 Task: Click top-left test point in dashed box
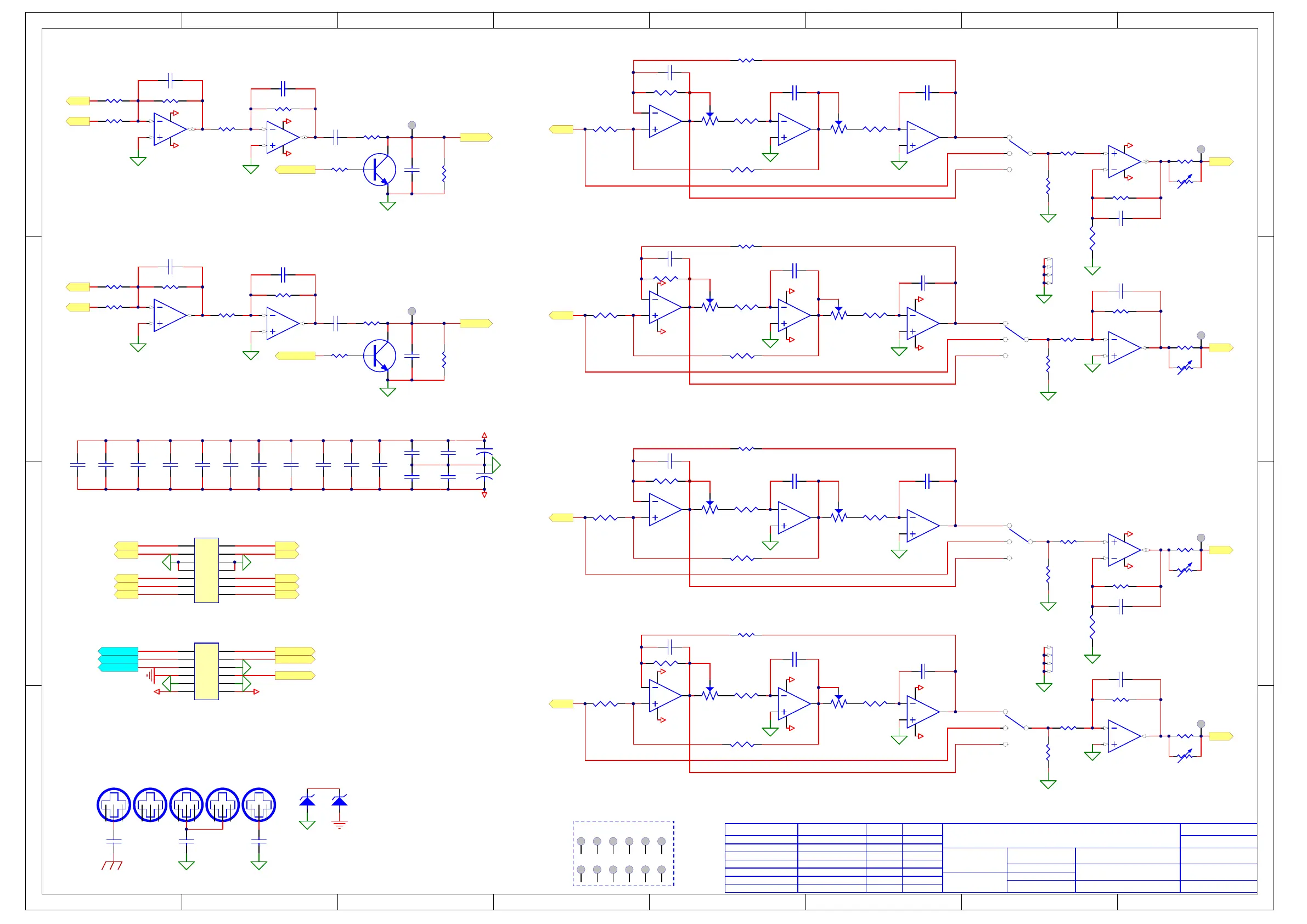click(581, 842)
